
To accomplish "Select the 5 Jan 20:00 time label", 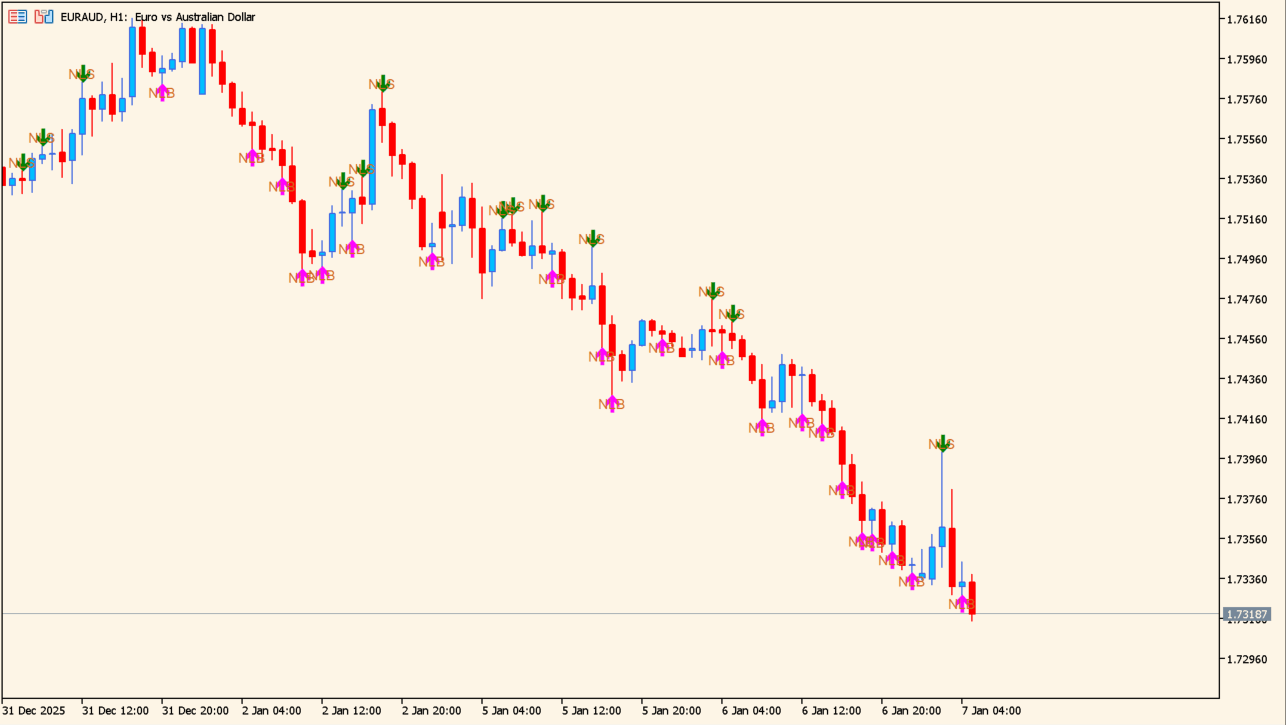I will pyautogui.click(x=671, y=711).
